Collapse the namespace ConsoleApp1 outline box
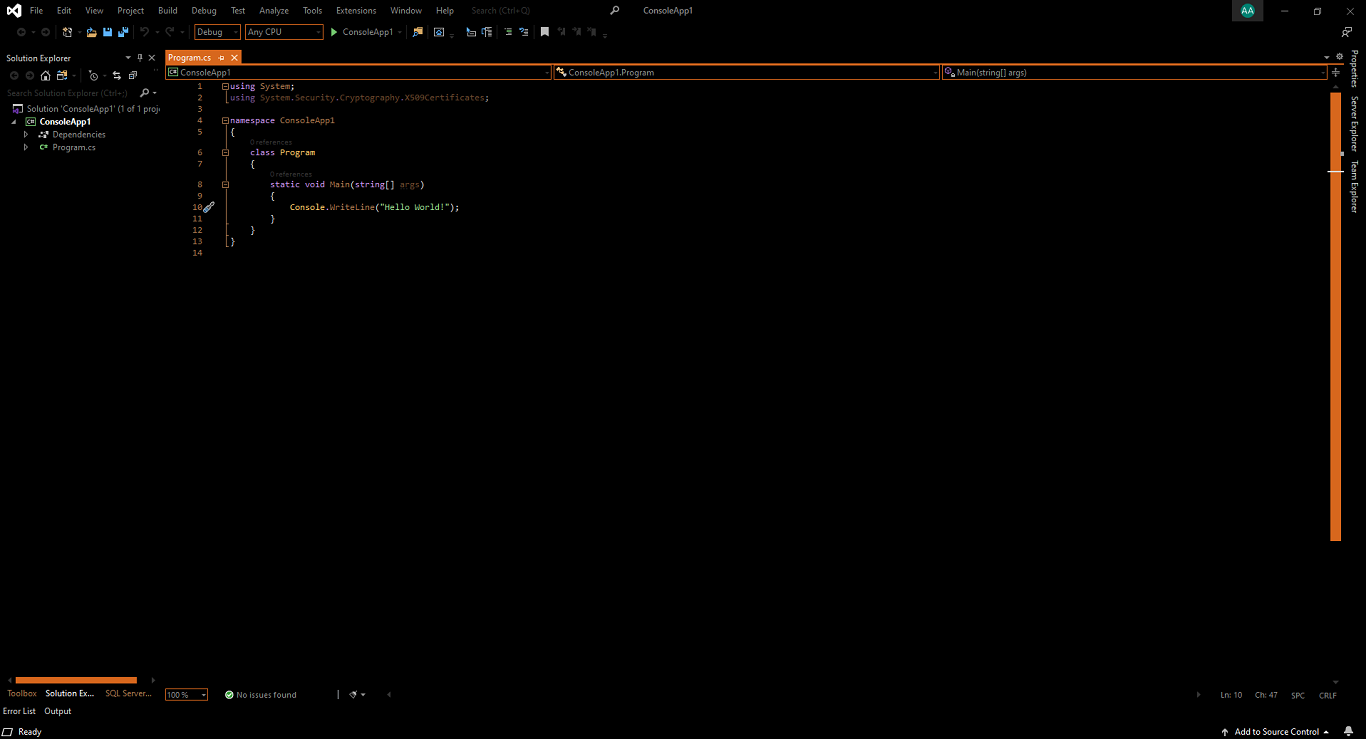 [x=225, y=120]
